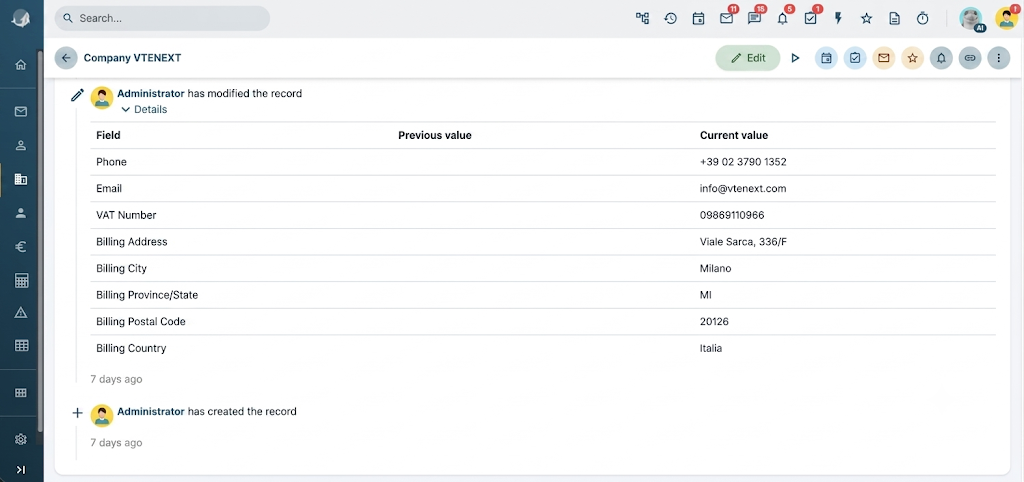
Task: Expand the sidebar with arrow icon
Action: coord(21,470)
